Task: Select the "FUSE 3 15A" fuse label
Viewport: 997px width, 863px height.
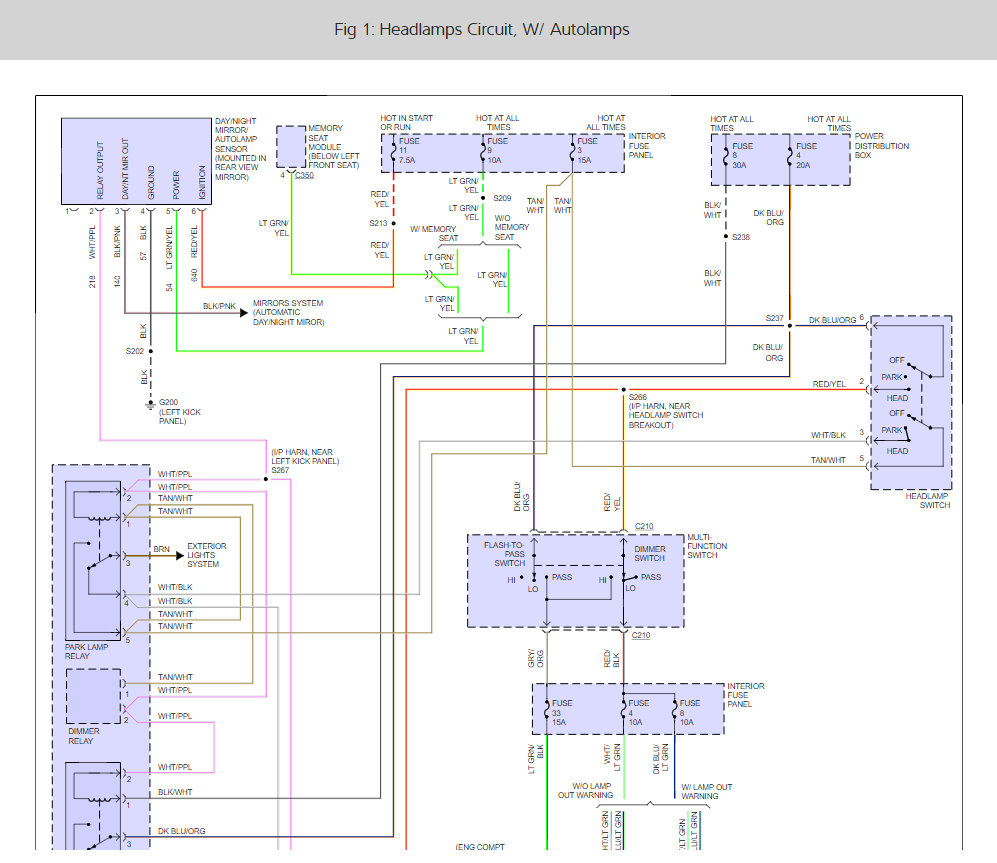Action: pos(587,151)
